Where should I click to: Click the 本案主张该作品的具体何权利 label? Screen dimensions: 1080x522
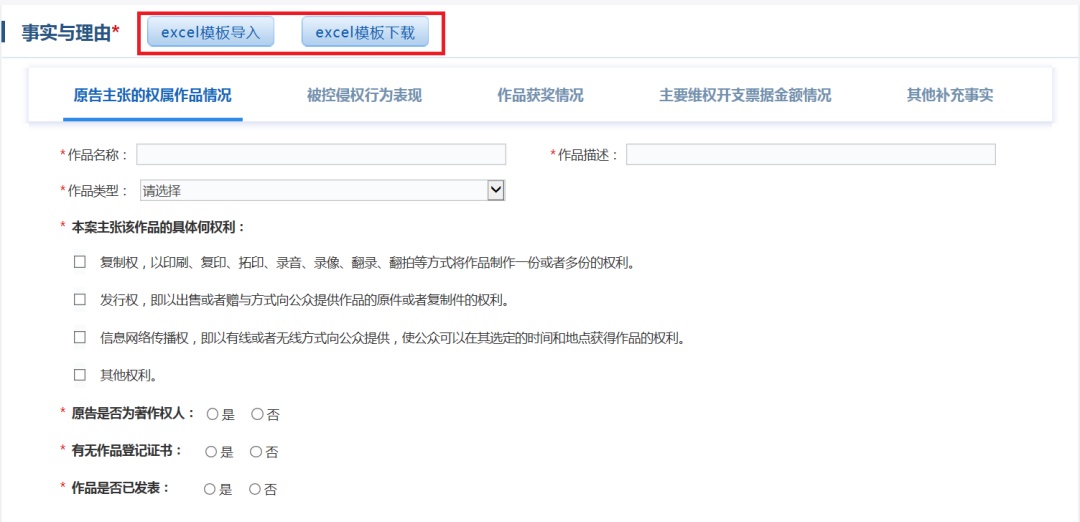pyautogui.click(x=158, y=227)
